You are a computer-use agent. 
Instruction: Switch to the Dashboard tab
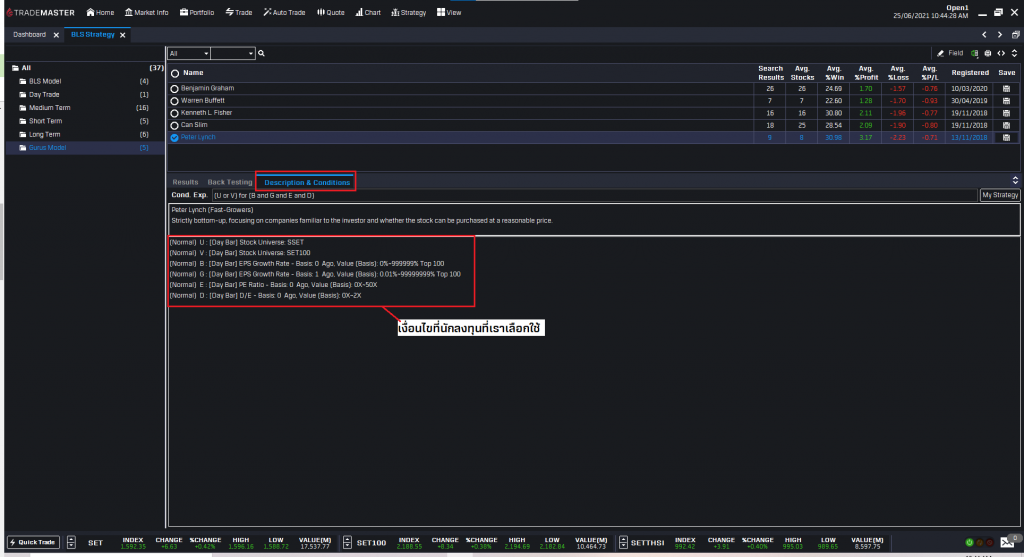pyautogui.click(x=29, y=35)
